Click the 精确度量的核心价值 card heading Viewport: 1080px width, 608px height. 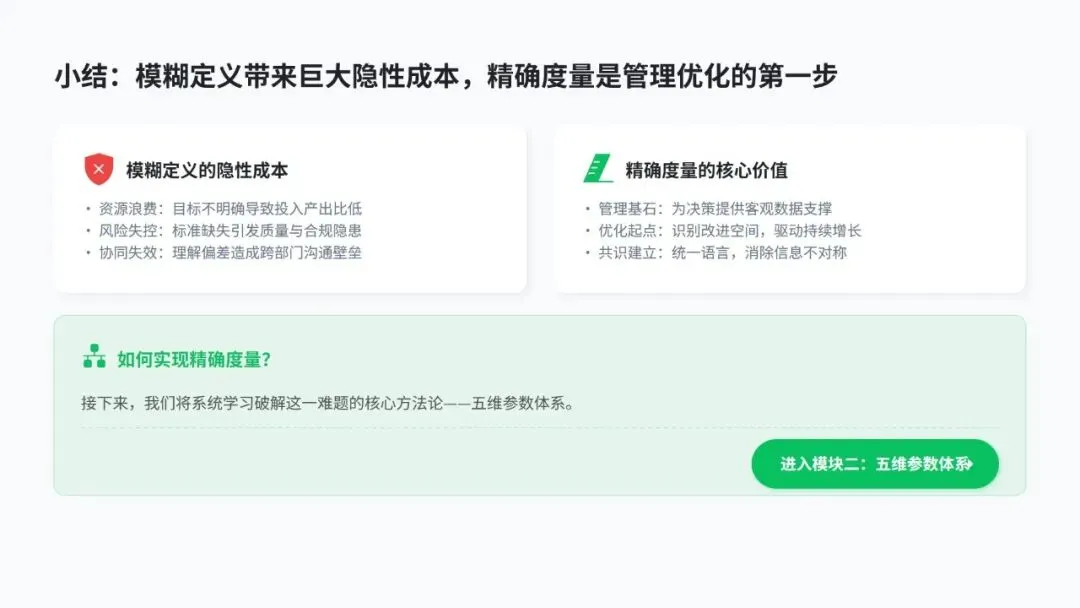pyautogui.click(x=706, y=170)
